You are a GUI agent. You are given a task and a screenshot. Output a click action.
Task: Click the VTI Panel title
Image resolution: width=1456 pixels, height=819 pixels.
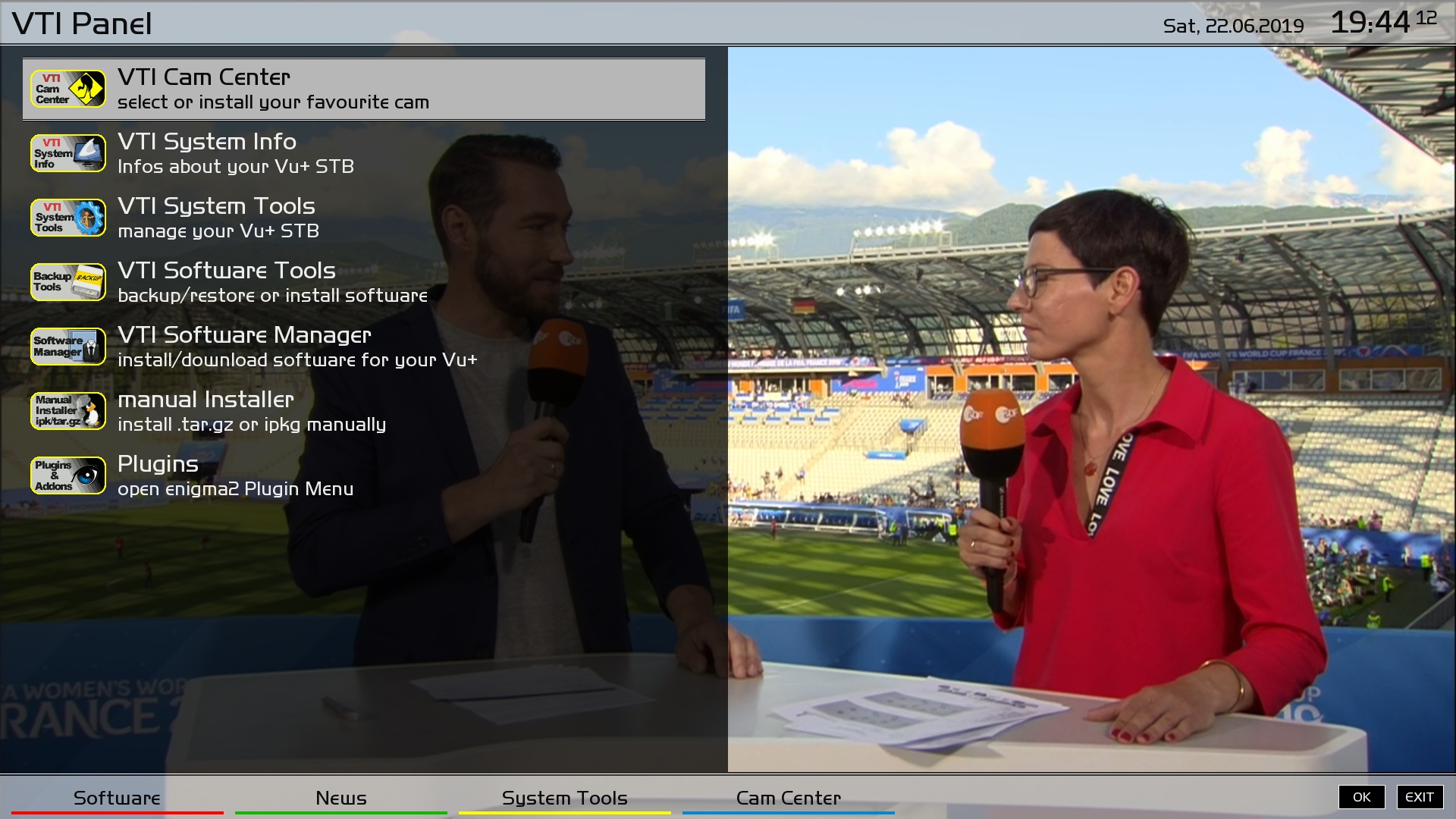pyautogui.click(x=82, y=24)
